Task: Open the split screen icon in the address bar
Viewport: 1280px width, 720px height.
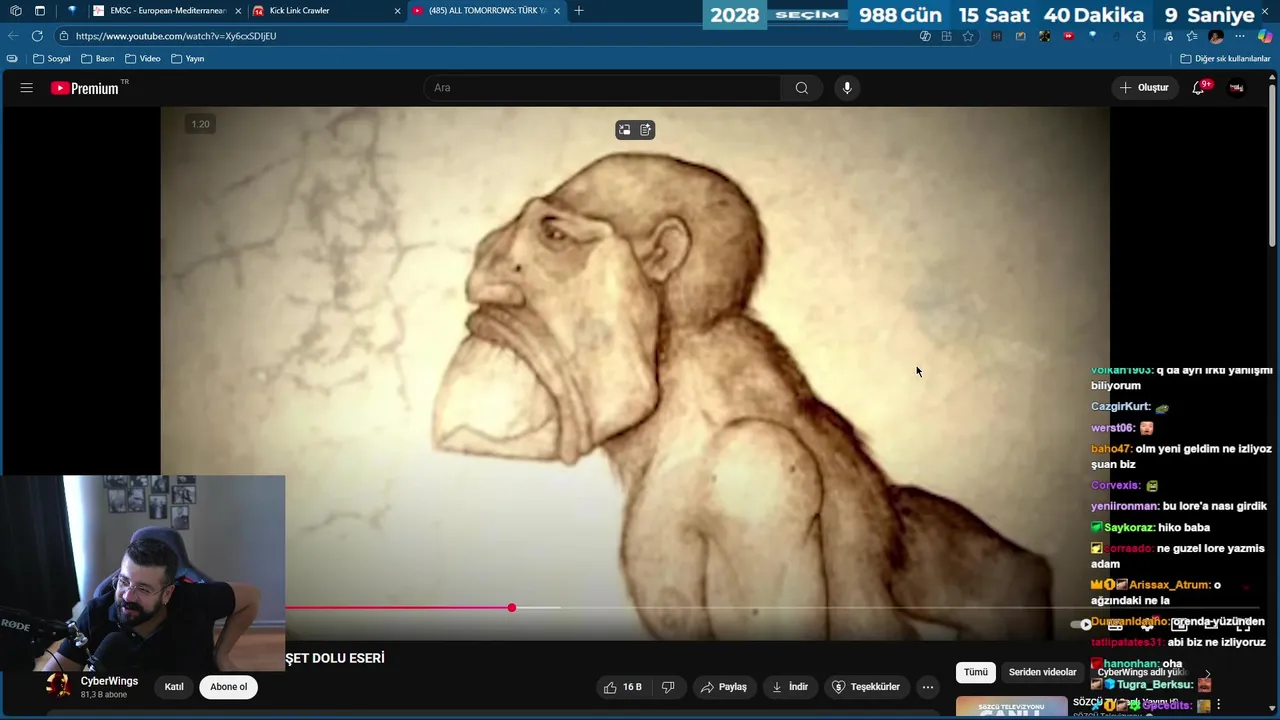Action: coord(946,36)
